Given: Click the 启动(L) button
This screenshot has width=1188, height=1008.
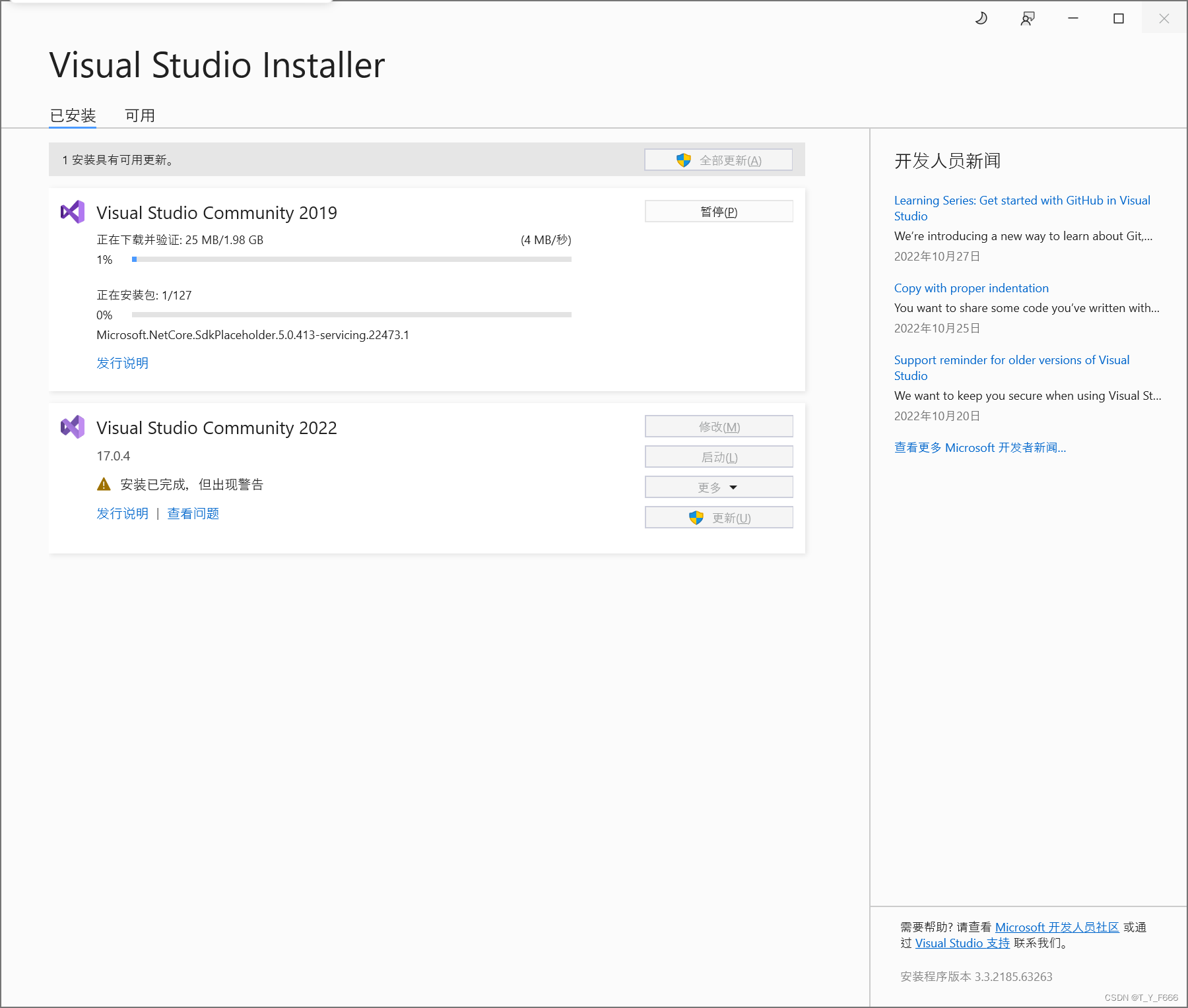Looking at the screenshot, I should pos(719,457).
